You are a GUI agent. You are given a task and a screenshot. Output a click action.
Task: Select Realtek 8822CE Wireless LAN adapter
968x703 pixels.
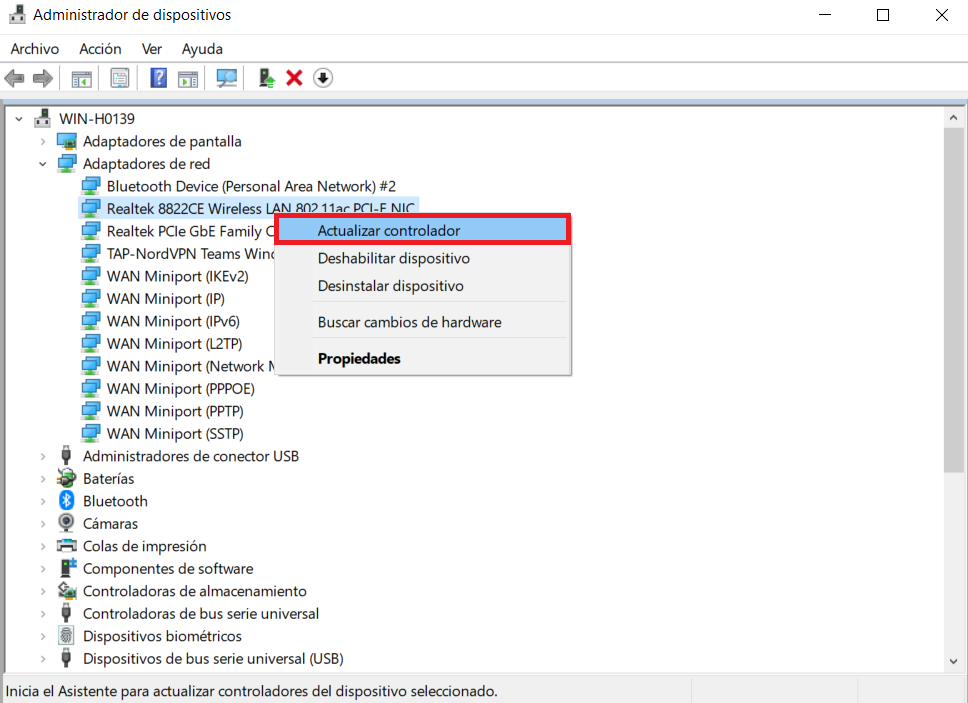pyautogui.click(x=261, y=209)
